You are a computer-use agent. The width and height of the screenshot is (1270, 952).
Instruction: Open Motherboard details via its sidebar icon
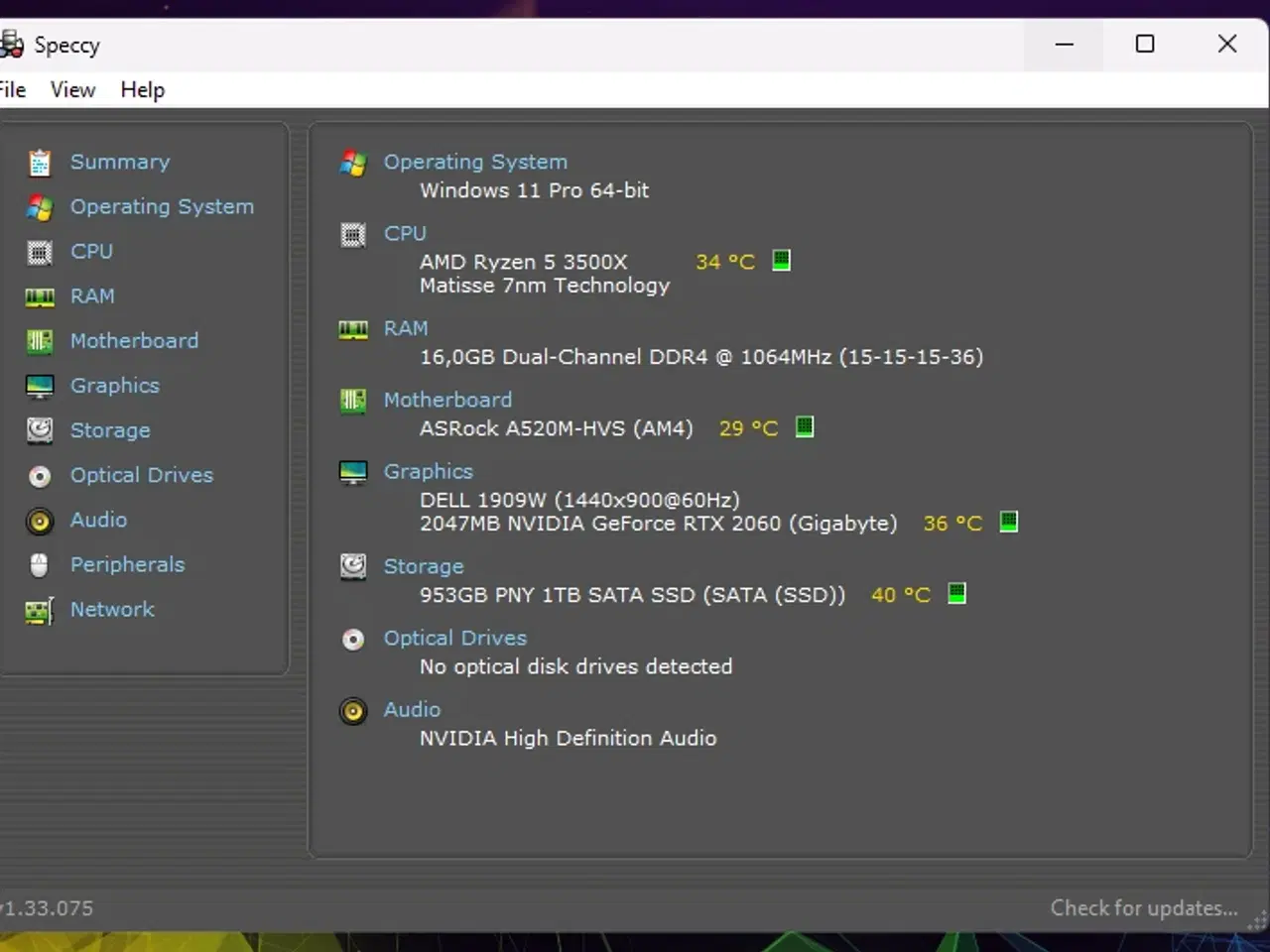(39, 341)
